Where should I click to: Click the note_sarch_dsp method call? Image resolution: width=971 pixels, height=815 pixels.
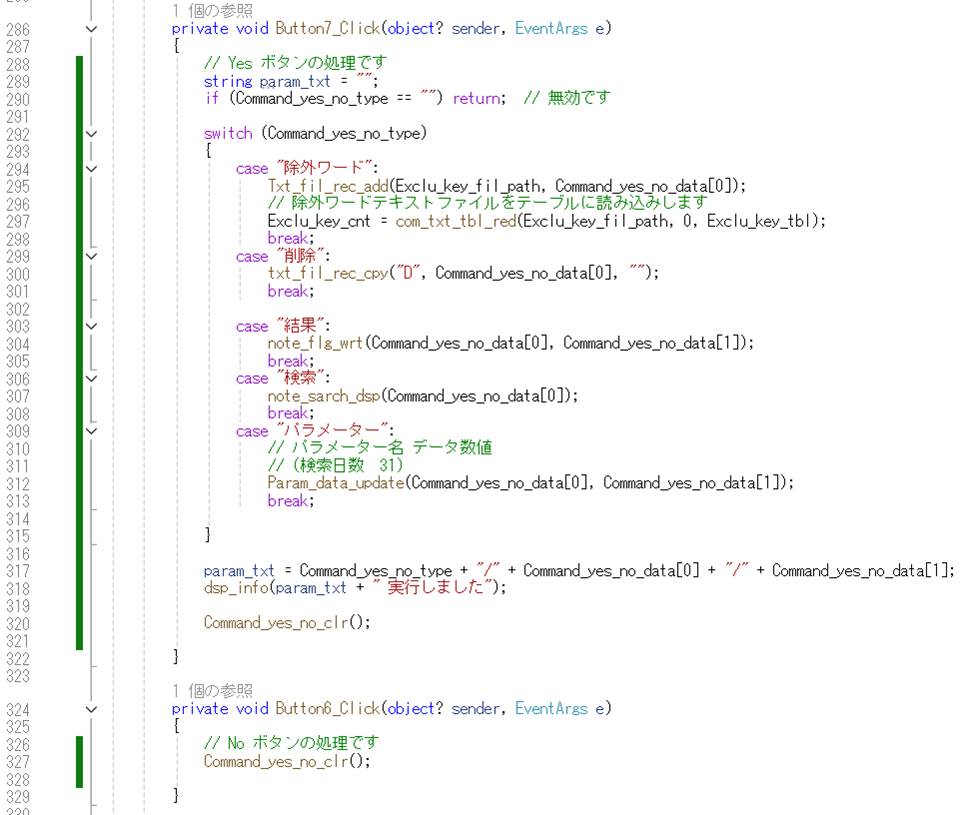tap(323, 396)
